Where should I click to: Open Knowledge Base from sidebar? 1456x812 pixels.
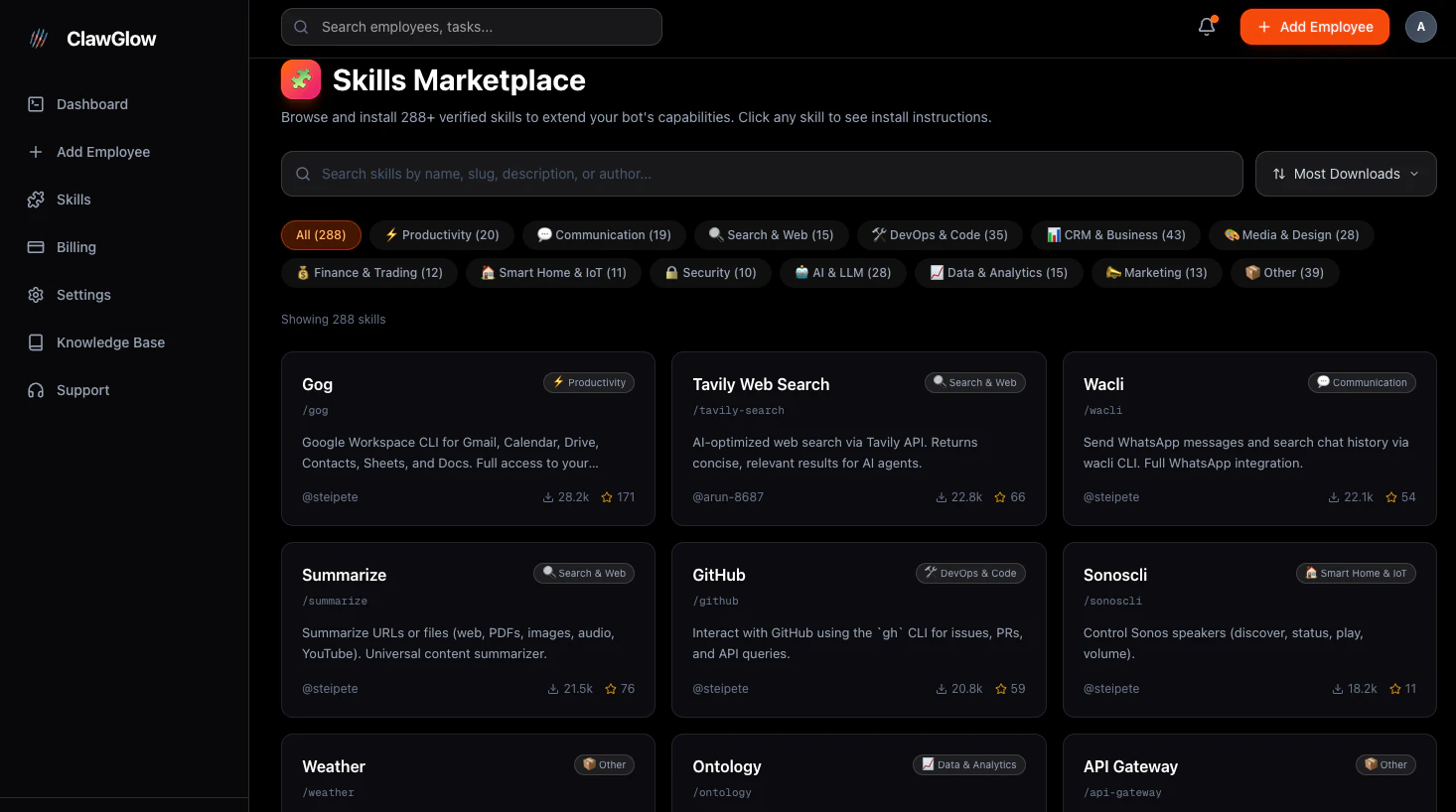(110, 342)
